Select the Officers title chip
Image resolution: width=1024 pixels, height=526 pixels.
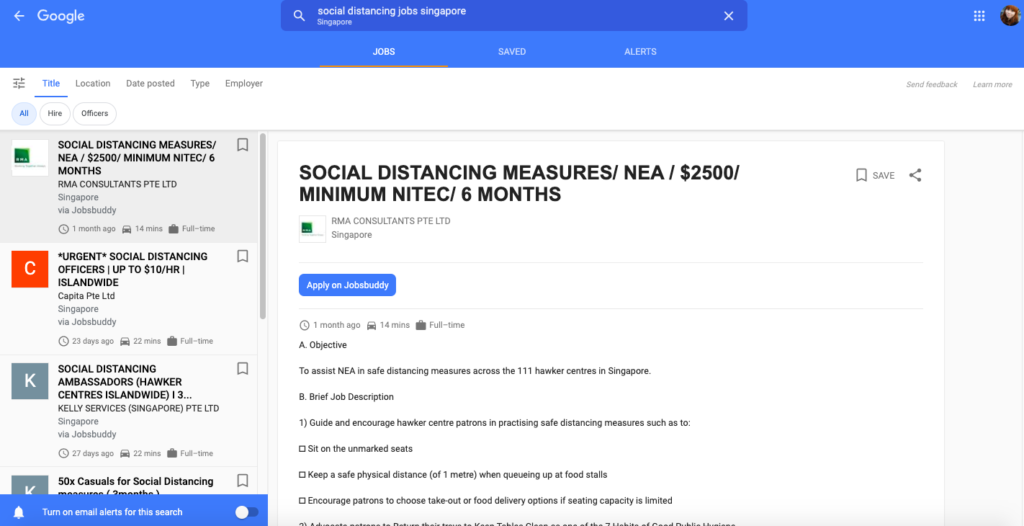pyautogui.click(x=95, y=114)
